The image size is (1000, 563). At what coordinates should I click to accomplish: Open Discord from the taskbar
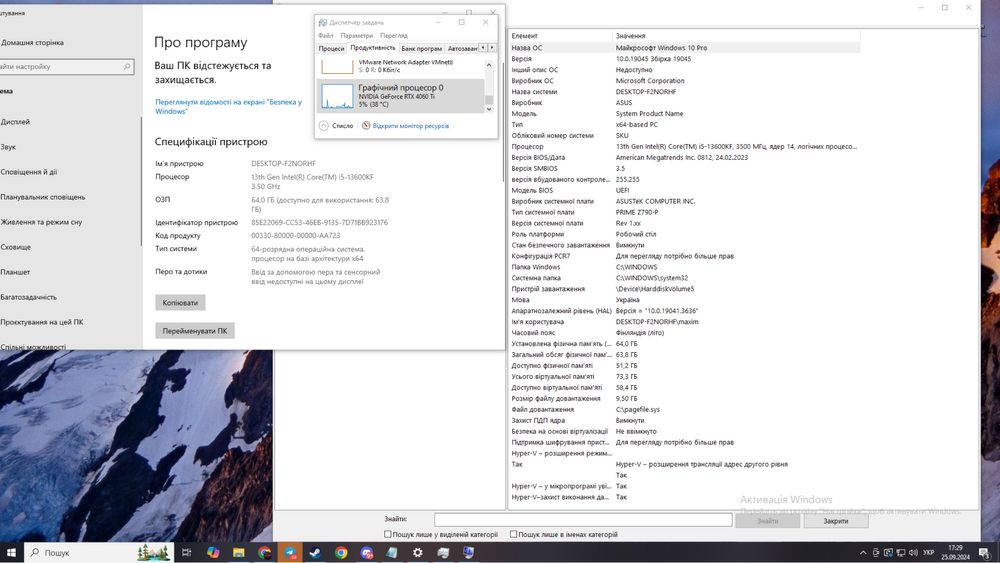(x=366, y=552)
